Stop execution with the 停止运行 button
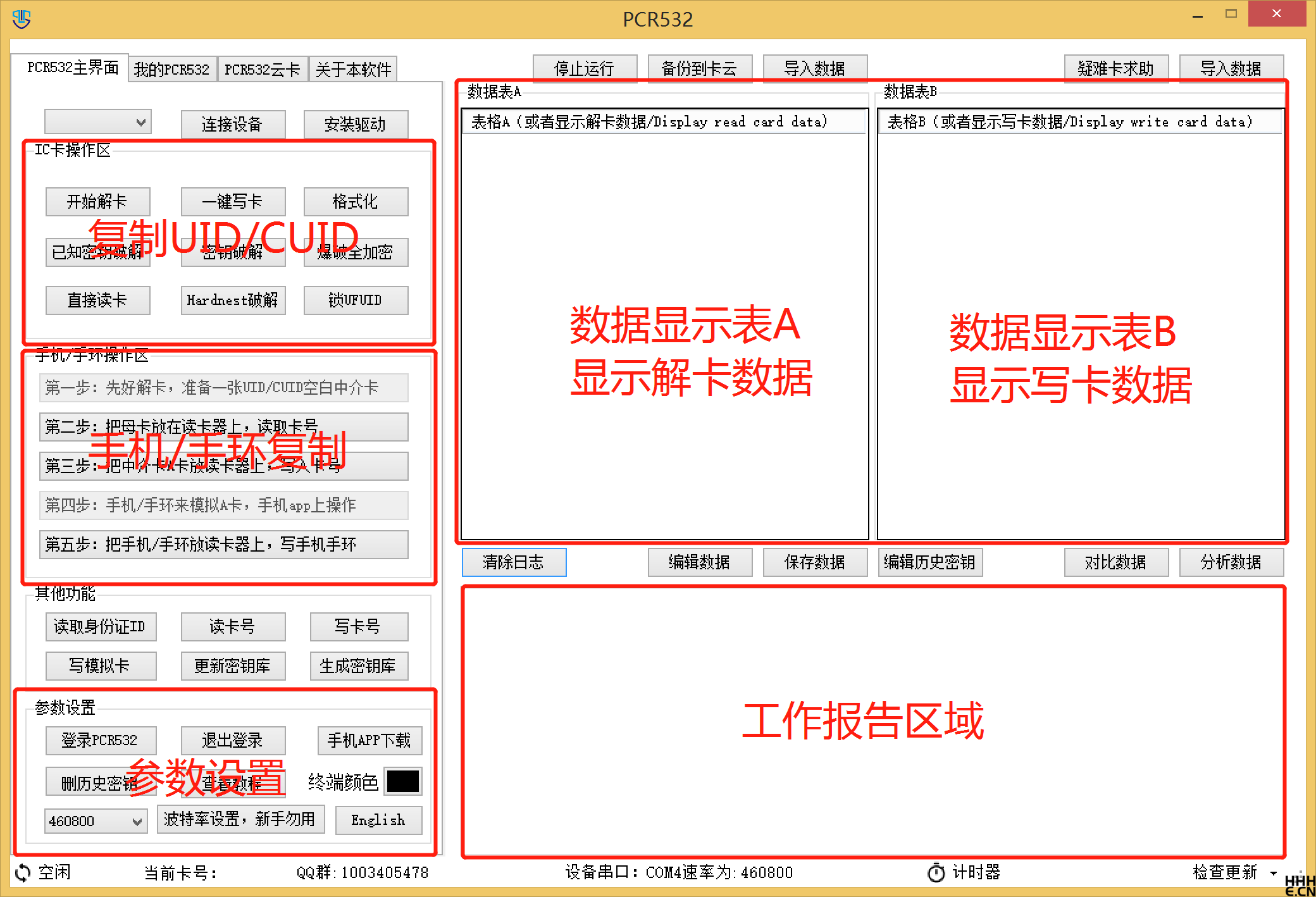 [x=585, y=68]
